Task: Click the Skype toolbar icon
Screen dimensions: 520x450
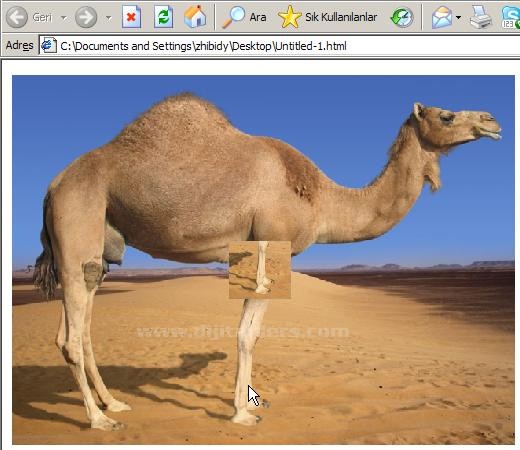Action: pyautogui.click(x=510, y=17)
